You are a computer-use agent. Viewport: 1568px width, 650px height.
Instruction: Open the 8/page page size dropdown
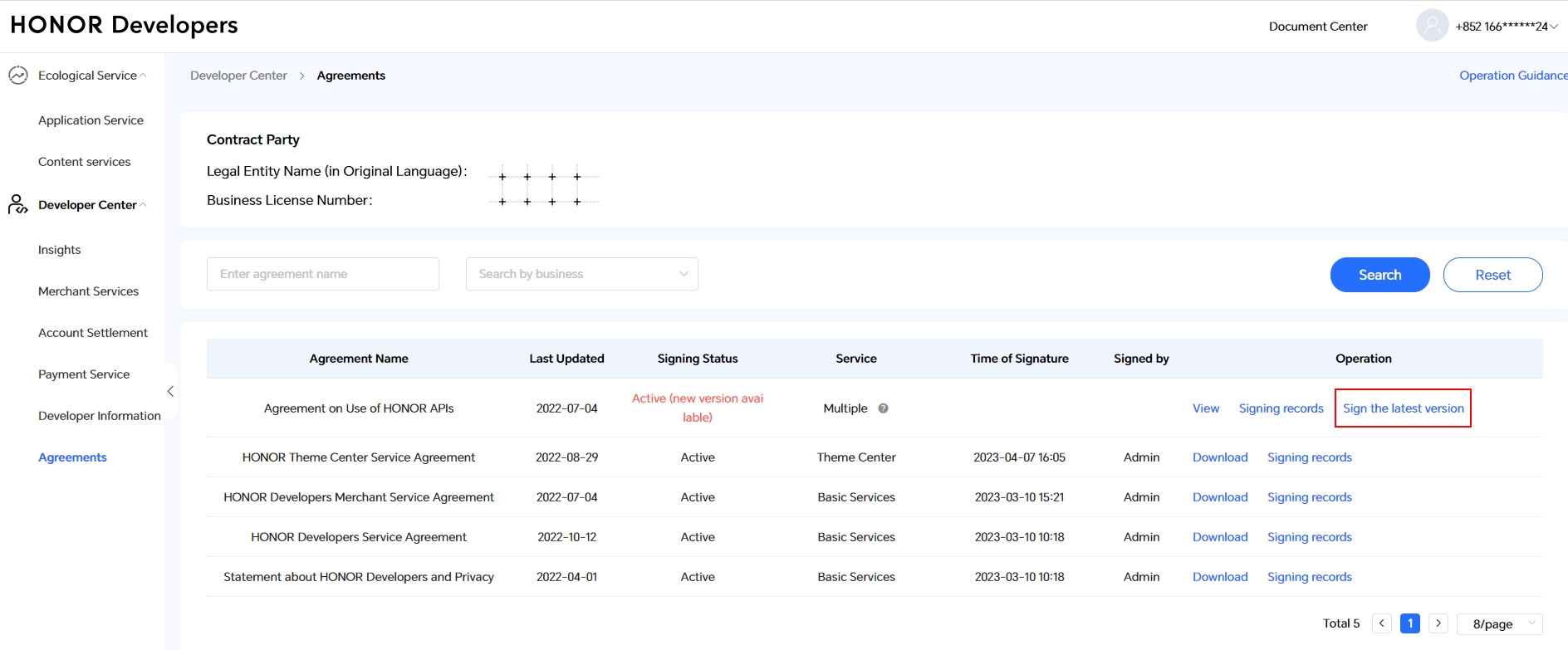pyautogui.click(x=1499, y=624)
